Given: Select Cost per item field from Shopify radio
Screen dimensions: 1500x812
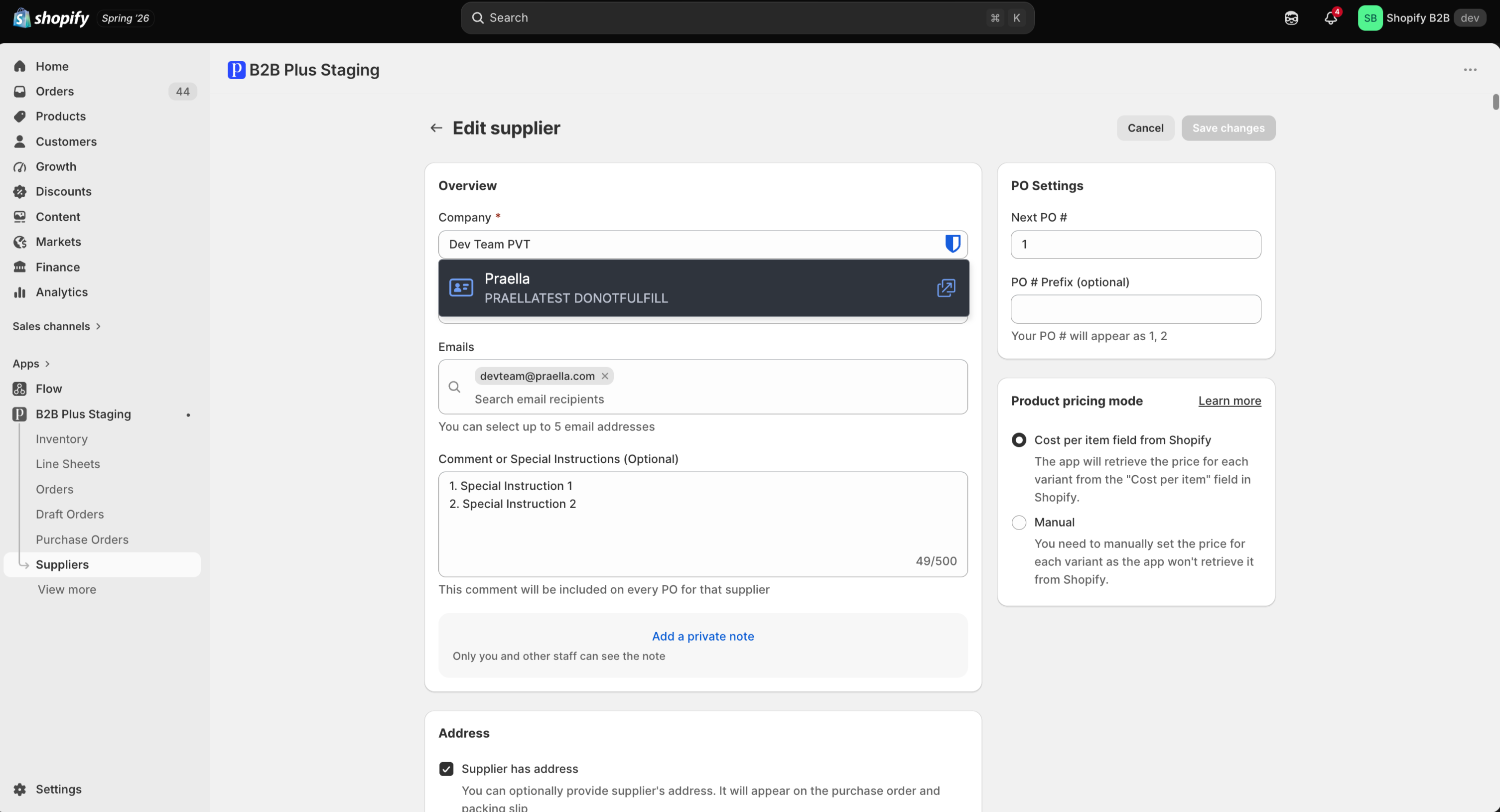Looking at the screenshot, I should [x=1018, y=440].
